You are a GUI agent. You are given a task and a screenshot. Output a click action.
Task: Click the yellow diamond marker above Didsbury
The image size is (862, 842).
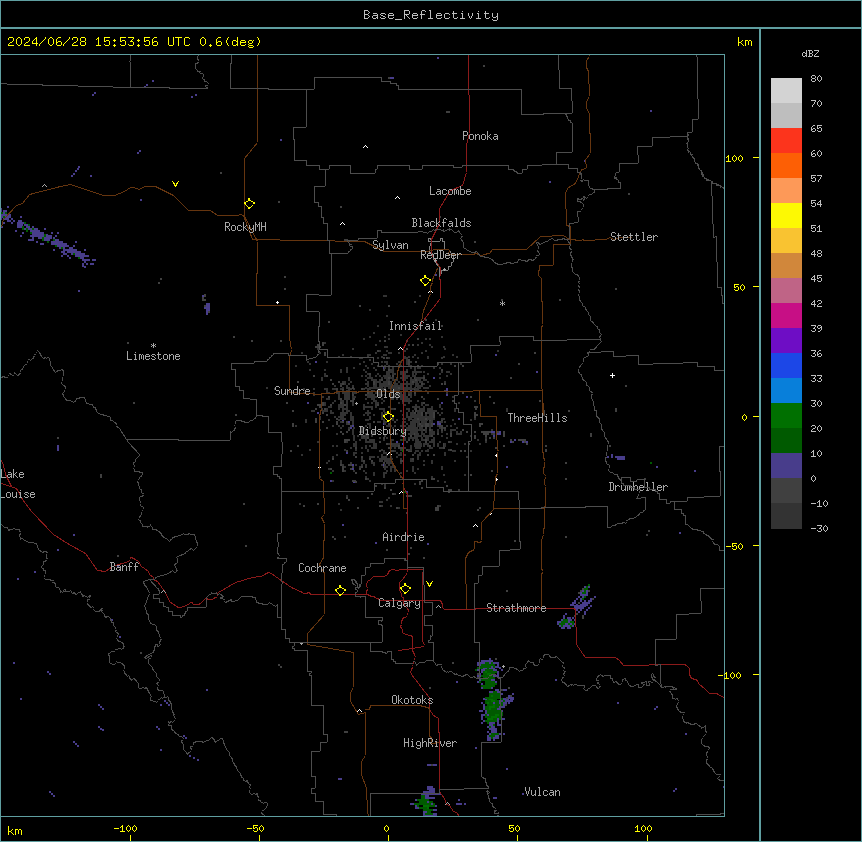pos(388,417)
